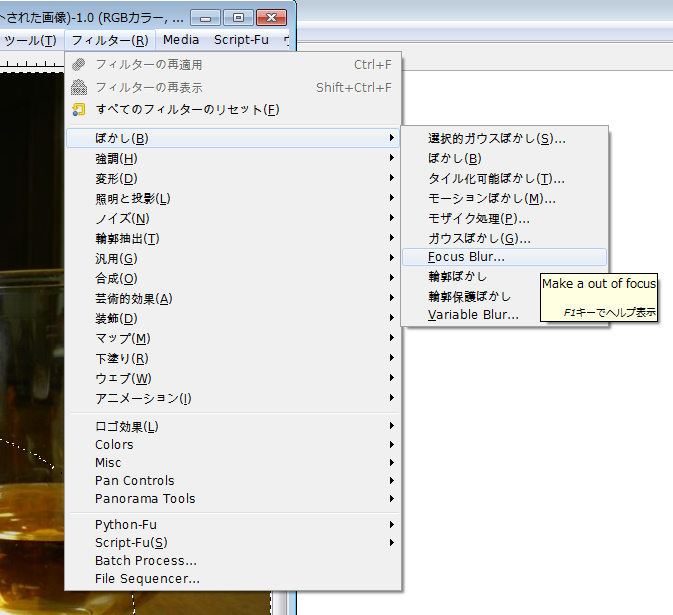The image size is (673, 615).
Task: Open the Script-Fu menu bar item
Action: (x=241, y=40)
